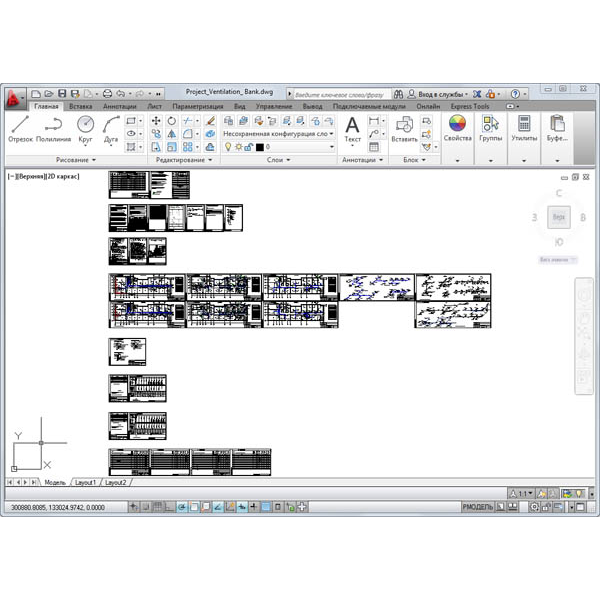Select the Полилиния polyline tool
600x600 pixels.
(53, 129)
